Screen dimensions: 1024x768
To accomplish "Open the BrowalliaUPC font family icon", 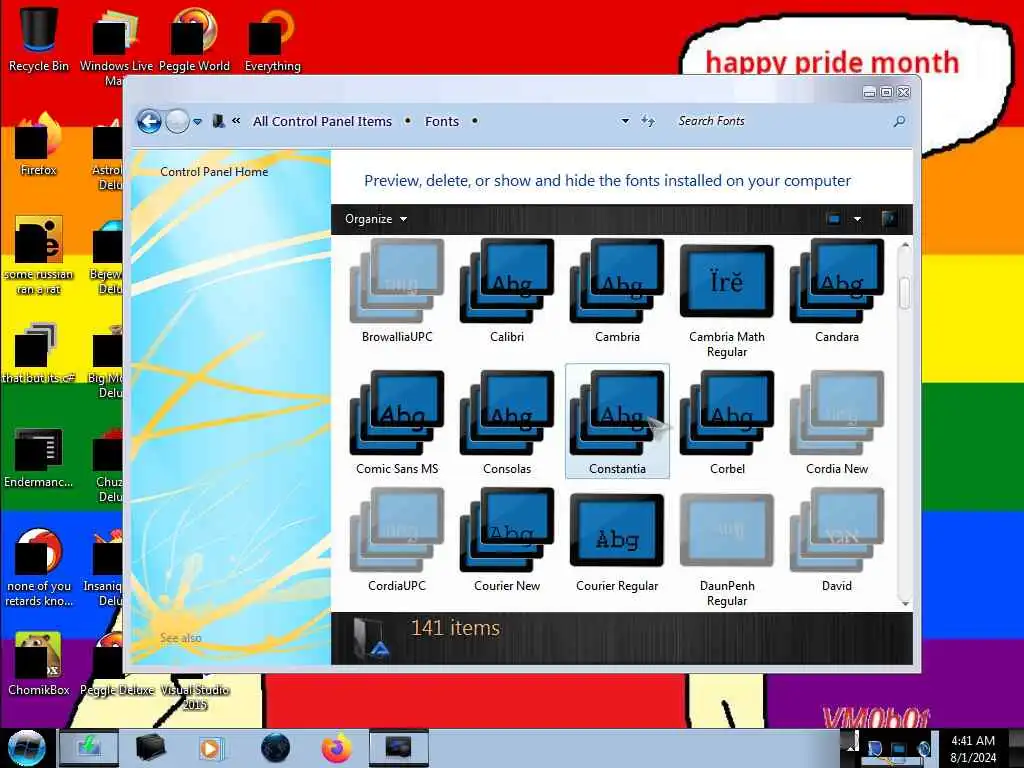I will [397, 281].
